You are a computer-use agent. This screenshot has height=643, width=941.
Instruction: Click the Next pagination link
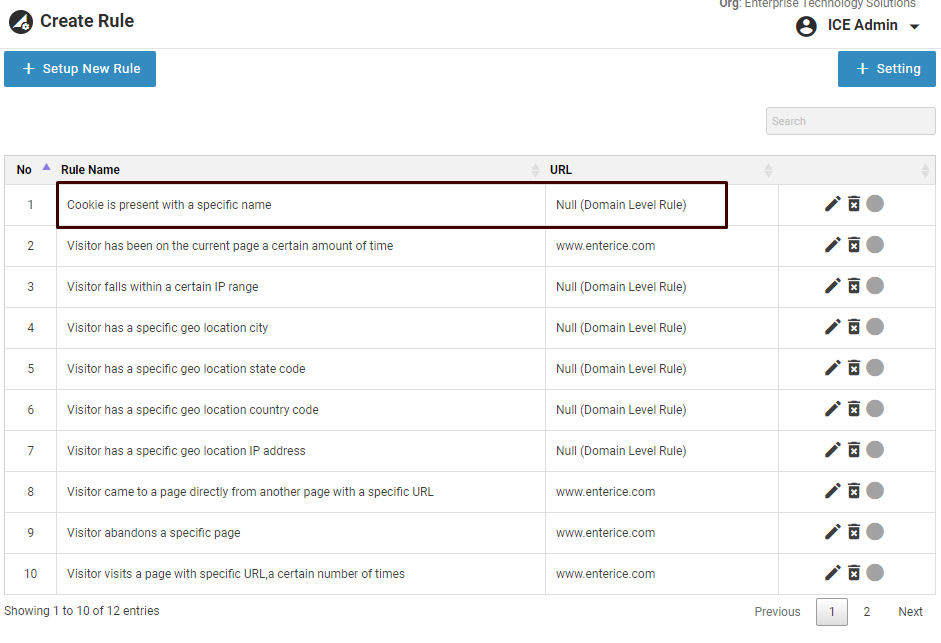[910, 612]
